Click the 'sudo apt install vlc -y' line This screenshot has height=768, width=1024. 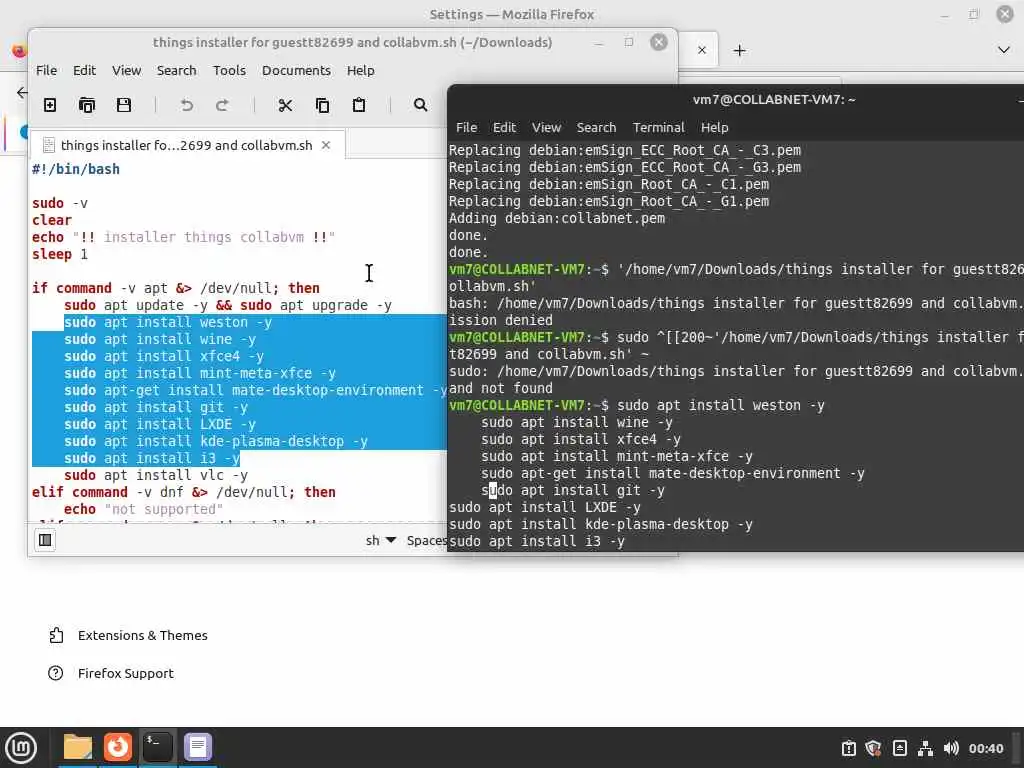pos(155,475)
